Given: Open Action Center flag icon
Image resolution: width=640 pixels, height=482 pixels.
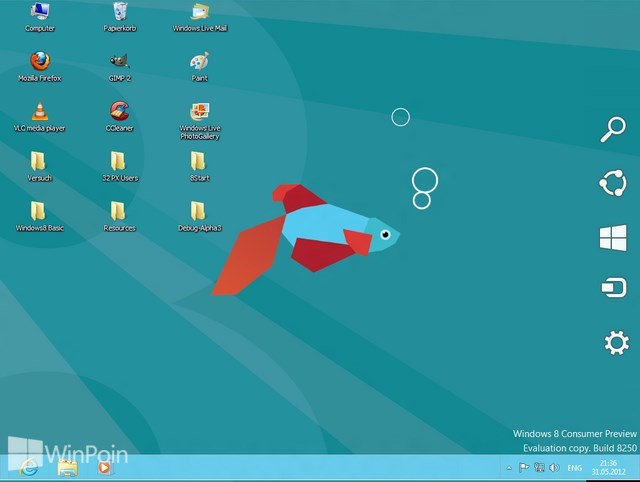Looking at the screenshot, I should tap(524, 468).
